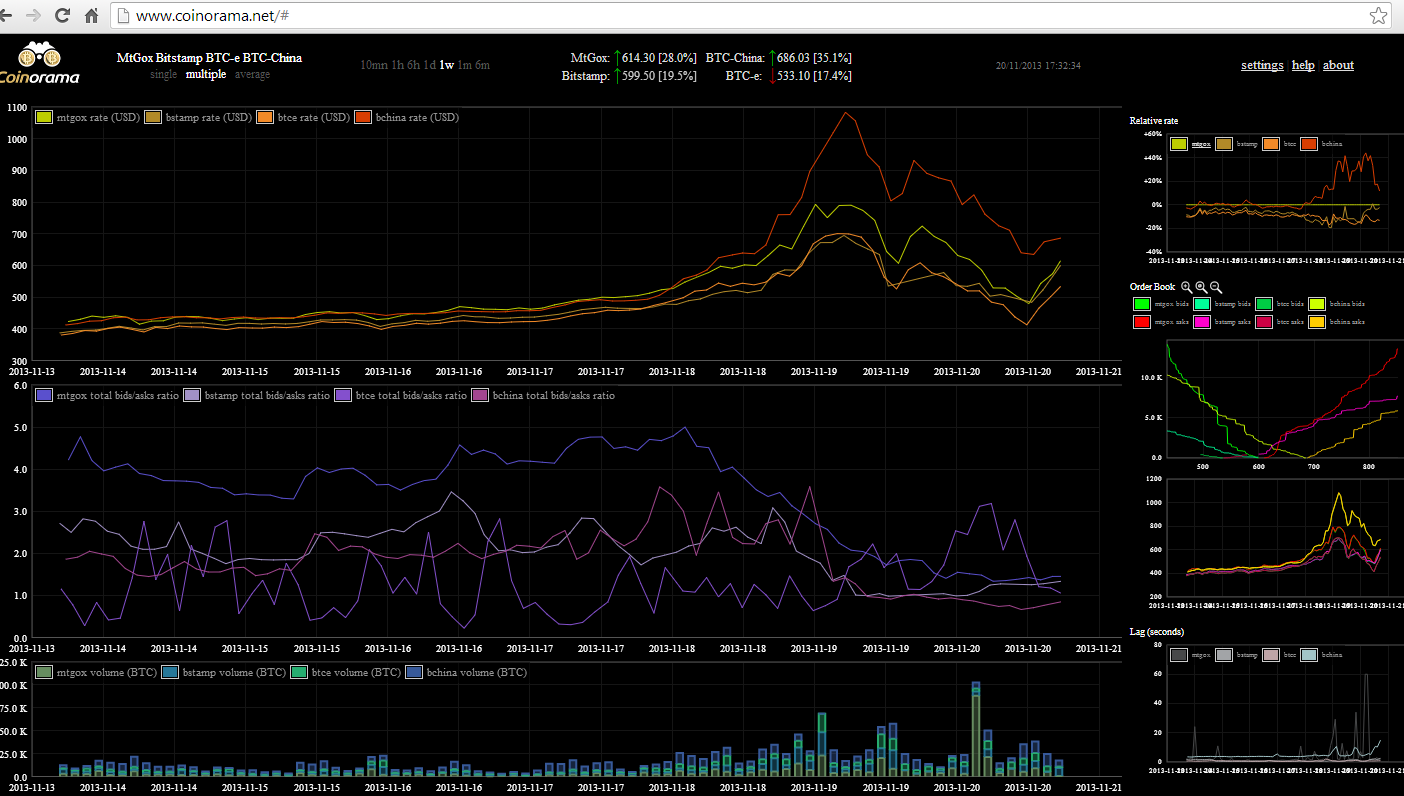The image size is (1404, 796).
Task: Set the timeframe to 6h
Action: click(x=414, y=66)
